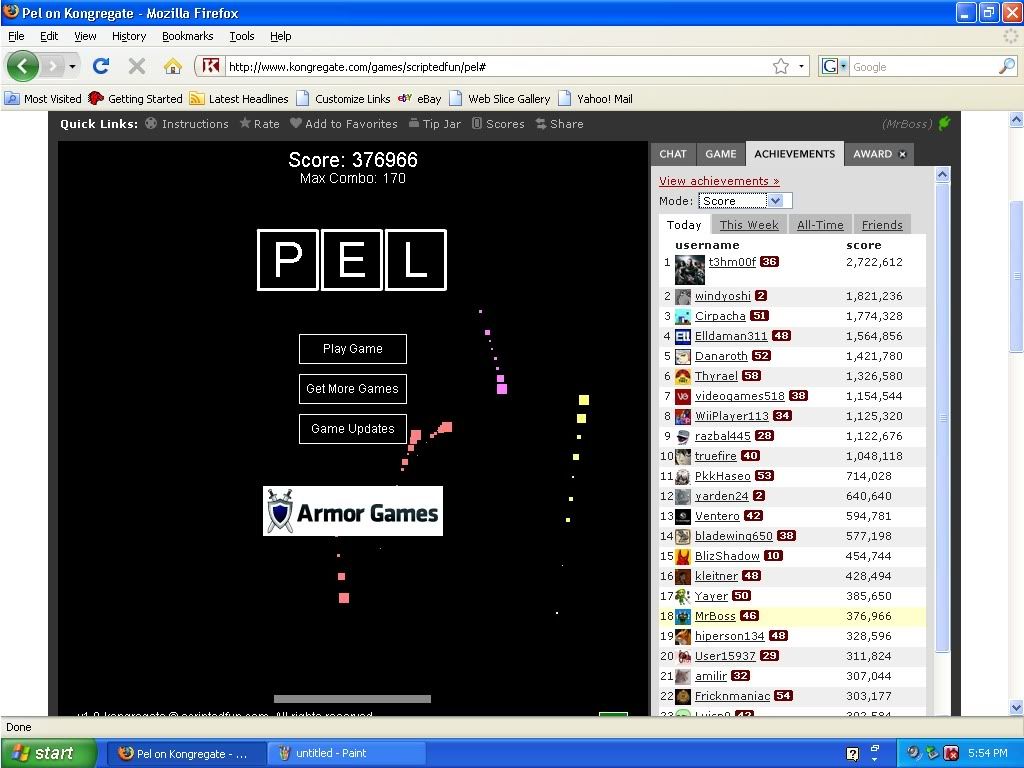Click the Rate star icon

click(x=245, y=123)
